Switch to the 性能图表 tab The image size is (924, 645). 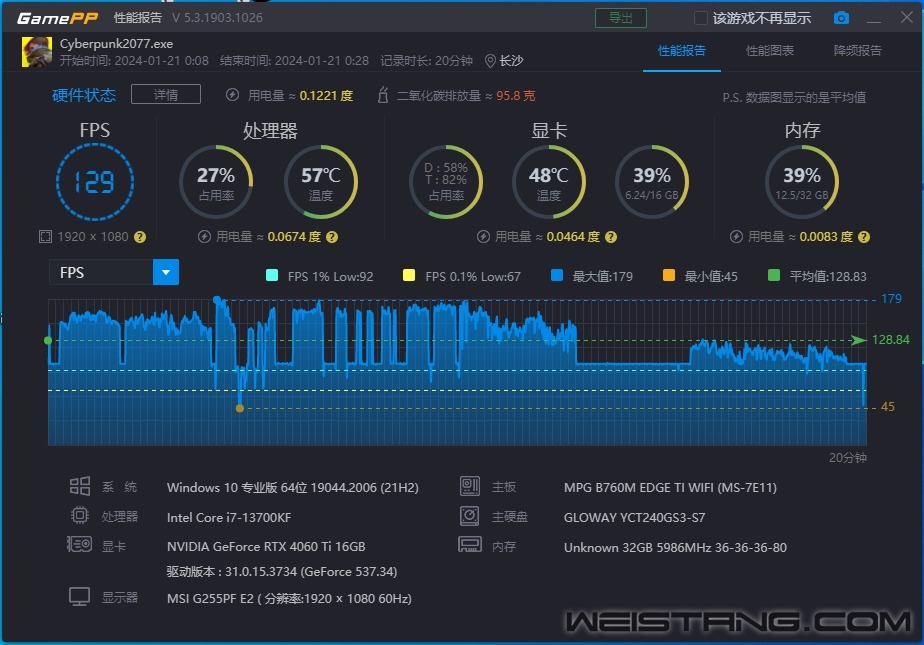(770, 51)
